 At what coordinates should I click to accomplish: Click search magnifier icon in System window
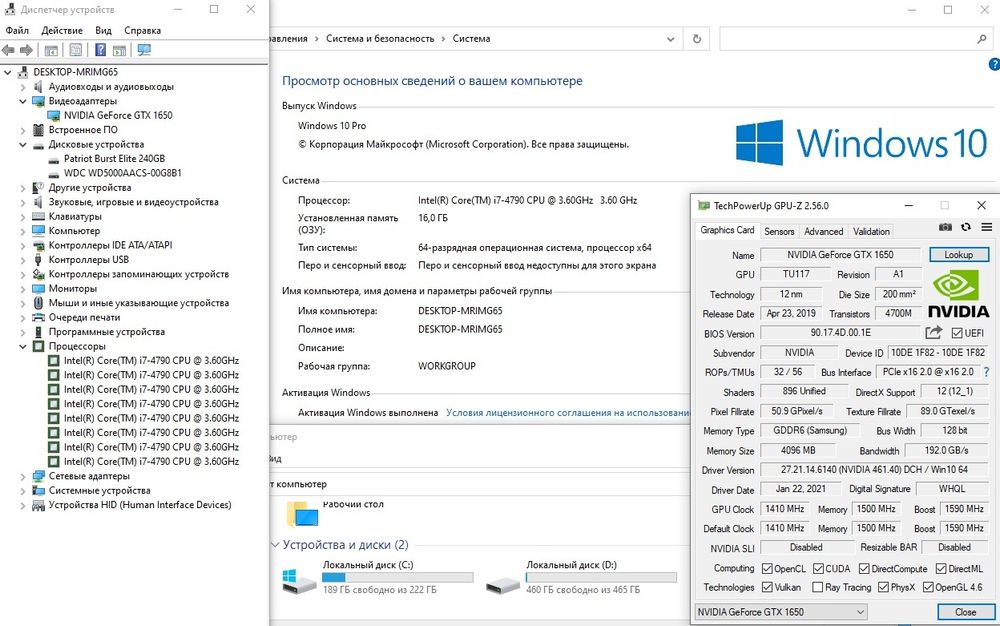982,39
